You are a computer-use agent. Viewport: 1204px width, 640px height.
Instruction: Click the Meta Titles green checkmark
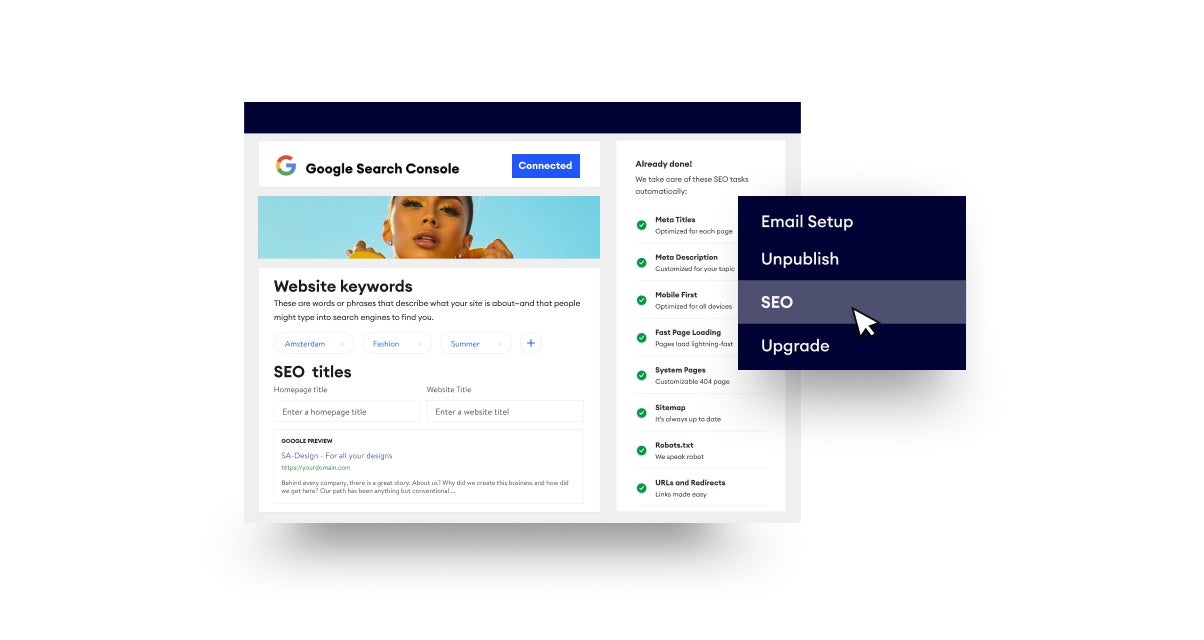click(642, 225)
